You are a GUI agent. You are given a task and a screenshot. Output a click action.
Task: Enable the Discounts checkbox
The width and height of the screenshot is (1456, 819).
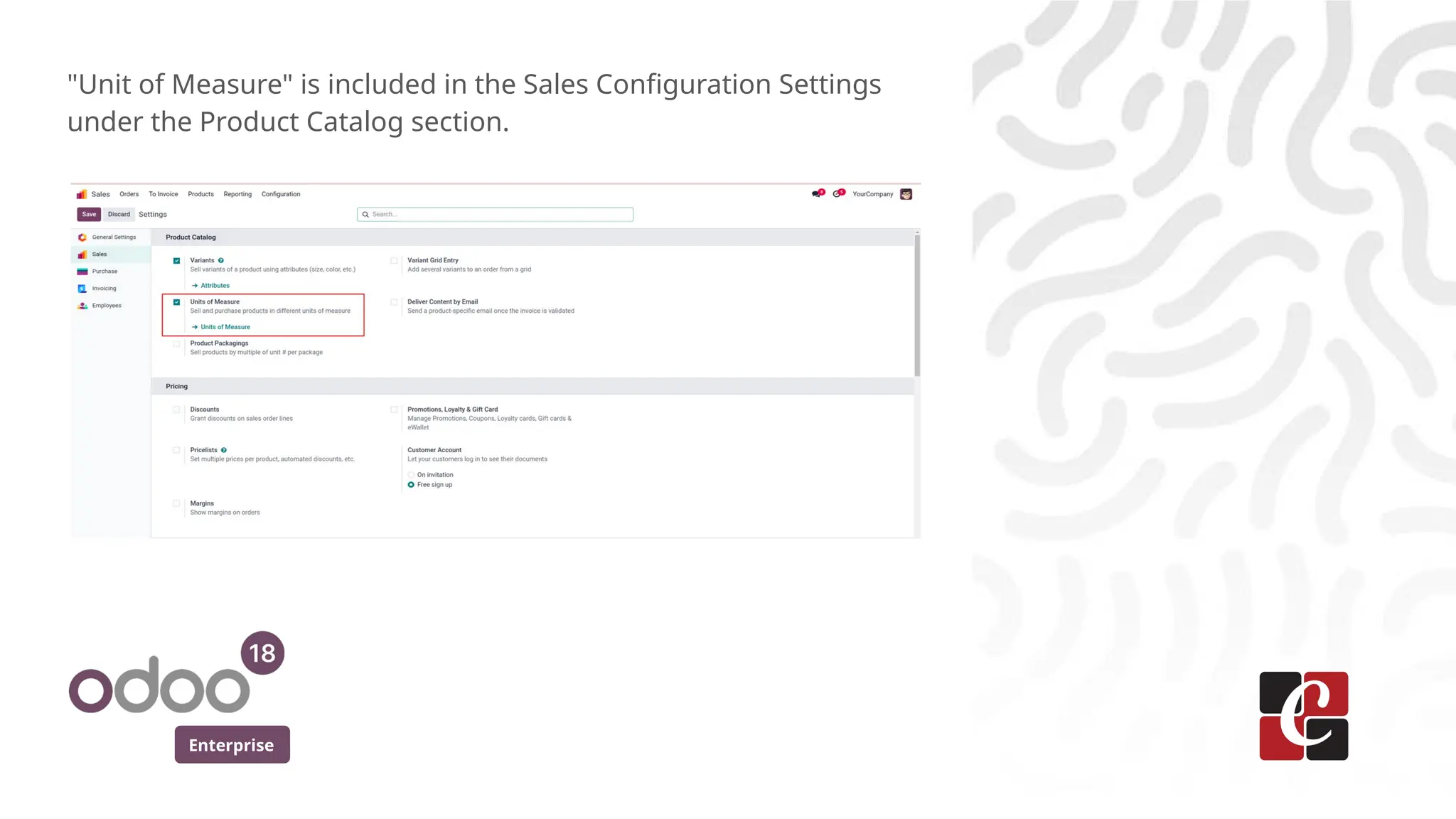[x=177, y=409]
